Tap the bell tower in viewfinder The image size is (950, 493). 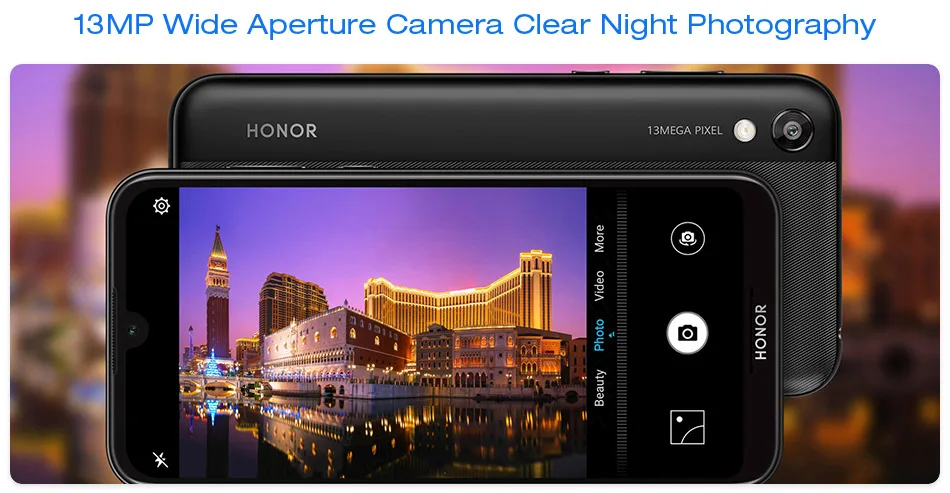click(x=217, y=293)
